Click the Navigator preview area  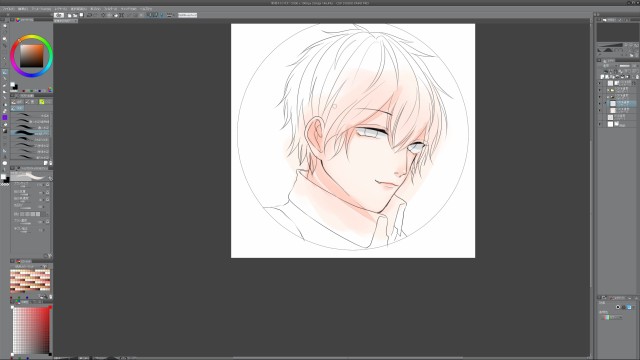(618, 33)
